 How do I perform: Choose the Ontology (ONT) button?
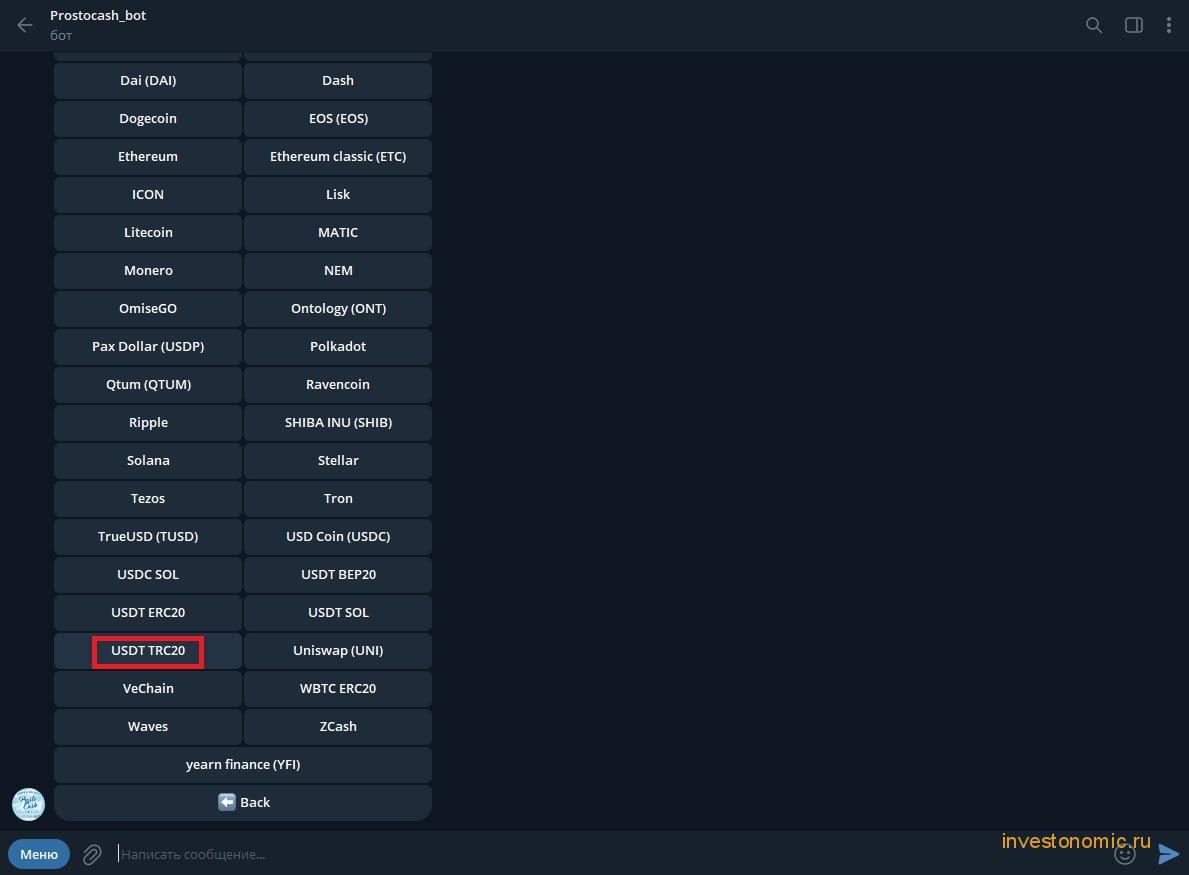coord(338,309)
